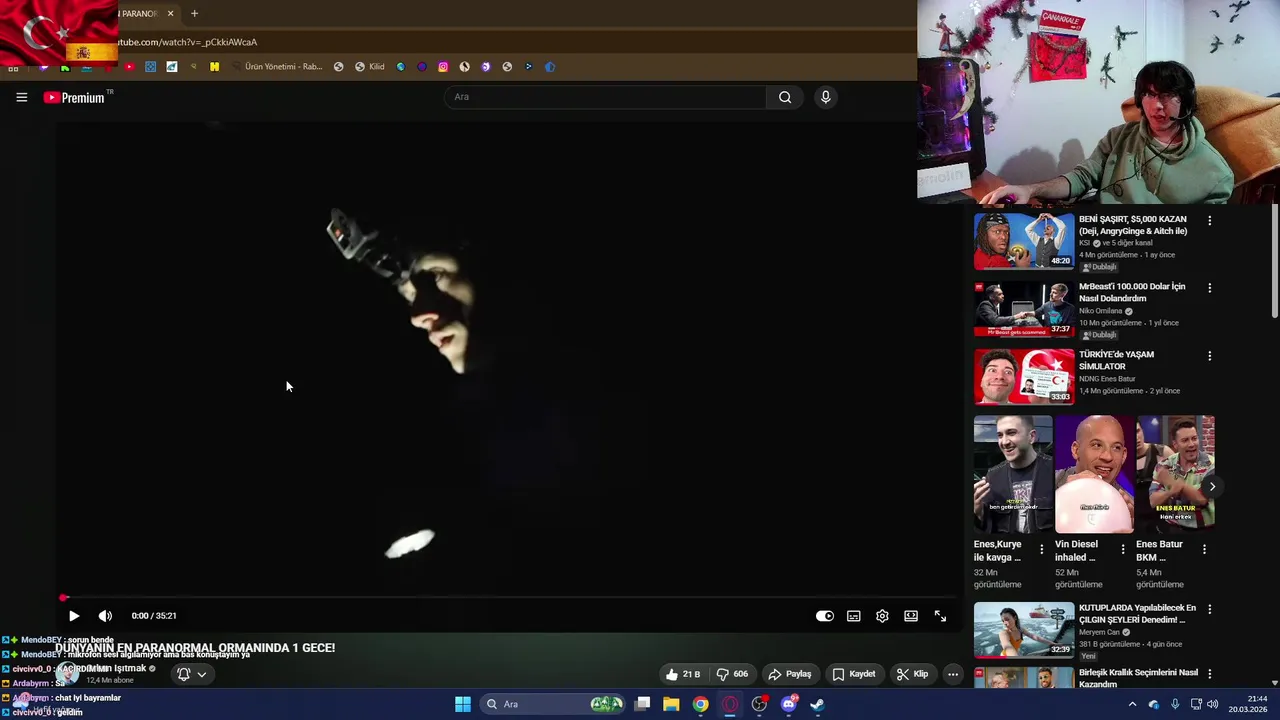Open options for TÜRKİYE'de YAŞAM SİMULATOR
This screenshot has height=720, width=1280.
point(1209,356)
